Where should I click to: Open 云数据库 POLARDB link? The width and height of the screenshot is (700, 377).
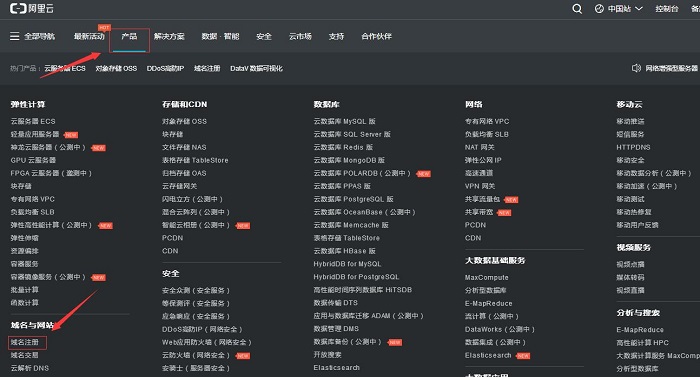click(x=362, y=173)
